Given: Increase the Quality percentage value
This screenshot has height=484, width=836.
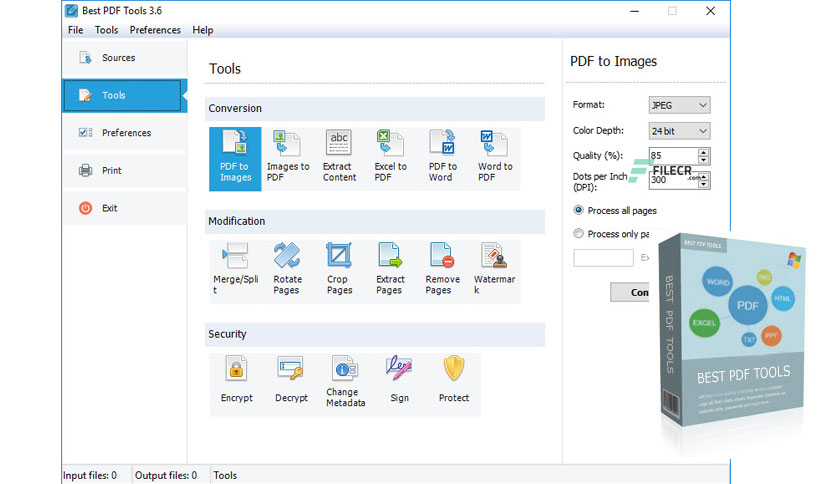Looking at the screenshot, I should (x=704, y=152).
